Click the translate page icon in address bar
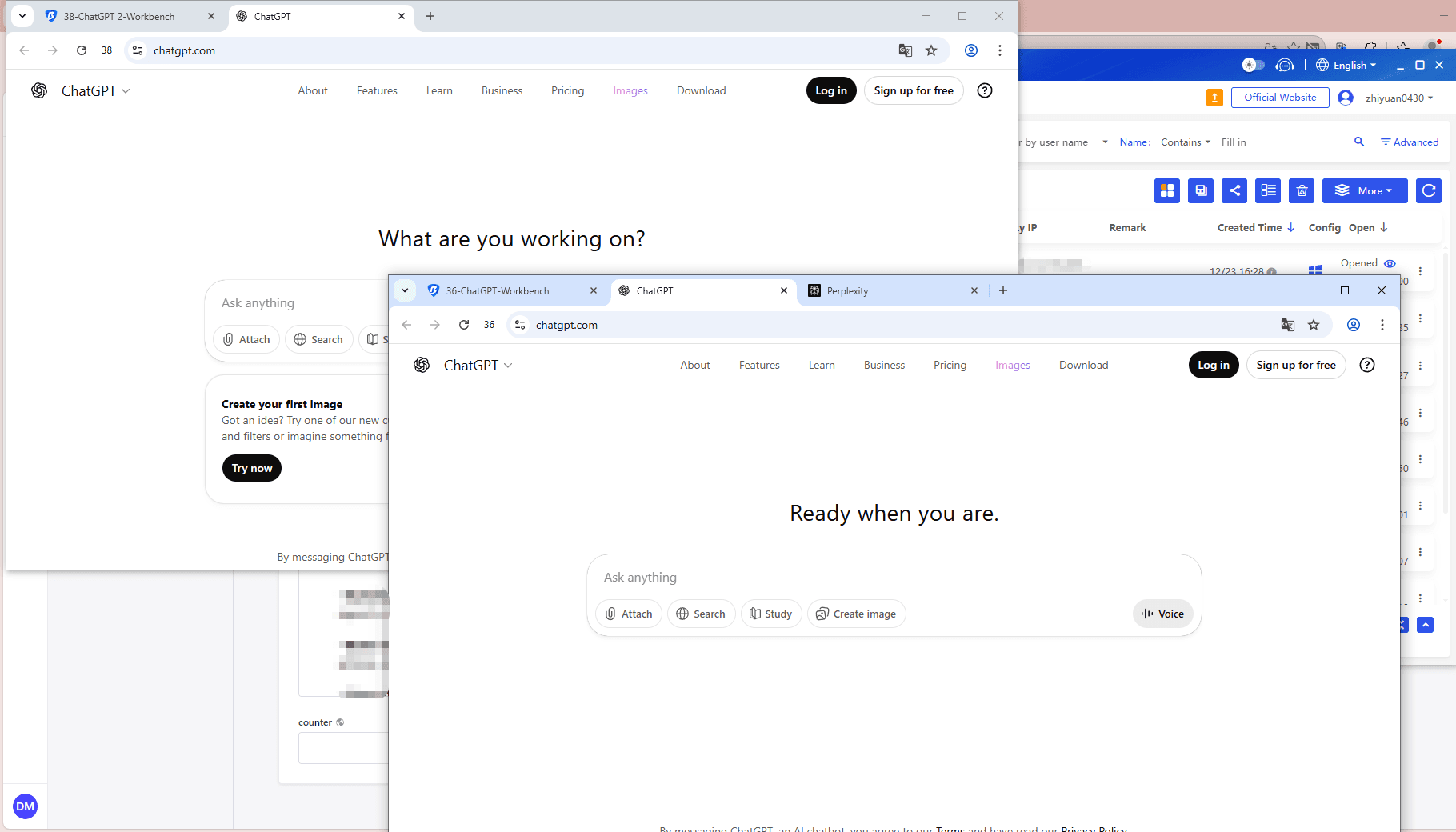This screenshot has height=832, width=1456. coord(1288,325)
